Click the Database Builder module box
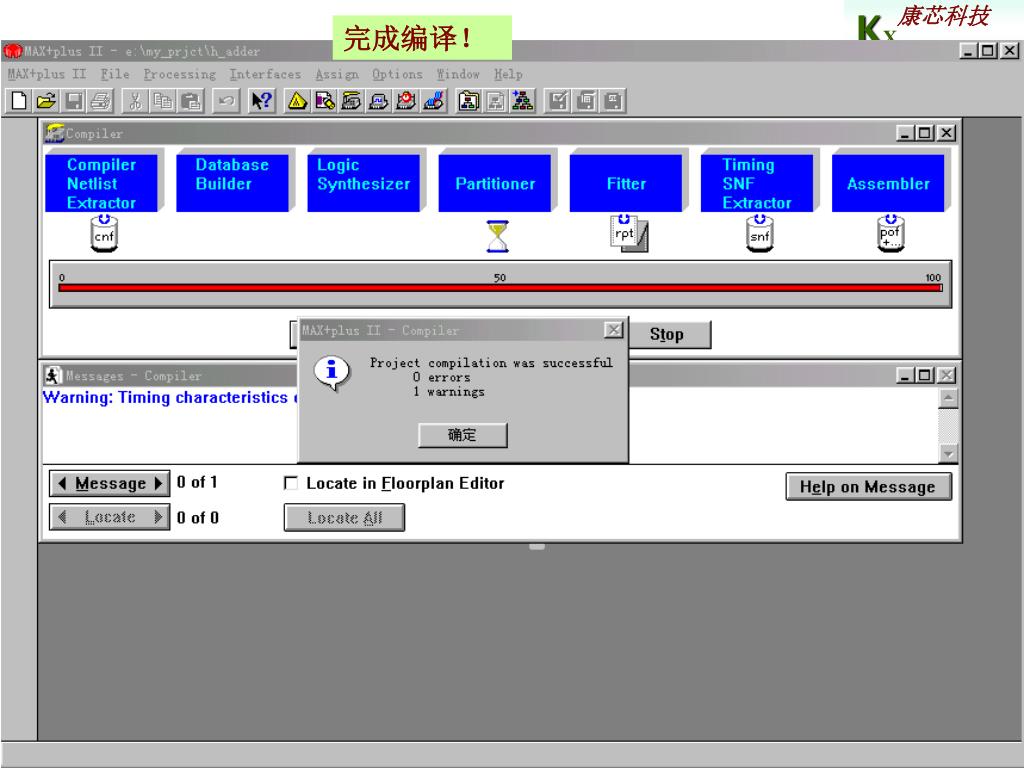Image resolution: width=1024 pixels, height=768 pixels. 232,184
